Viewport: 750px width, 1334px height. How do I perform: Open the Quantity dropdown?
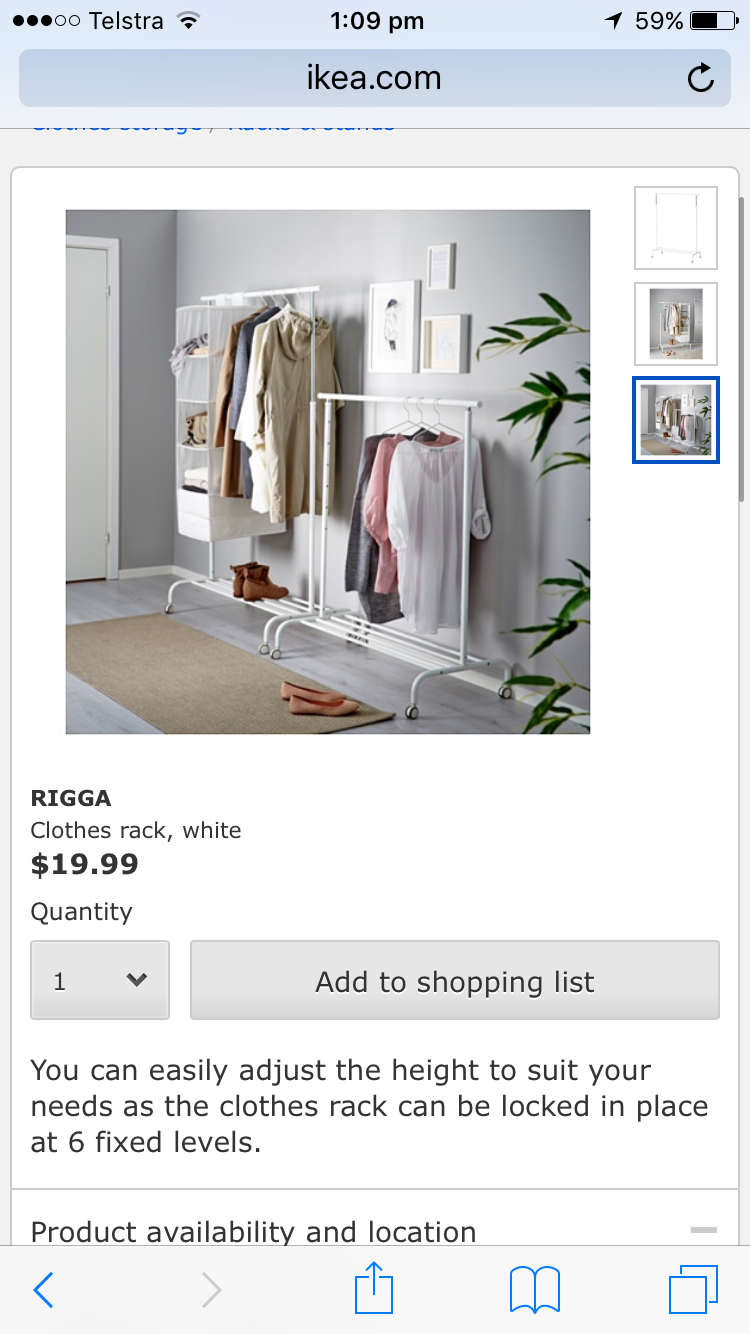(100, 980)
